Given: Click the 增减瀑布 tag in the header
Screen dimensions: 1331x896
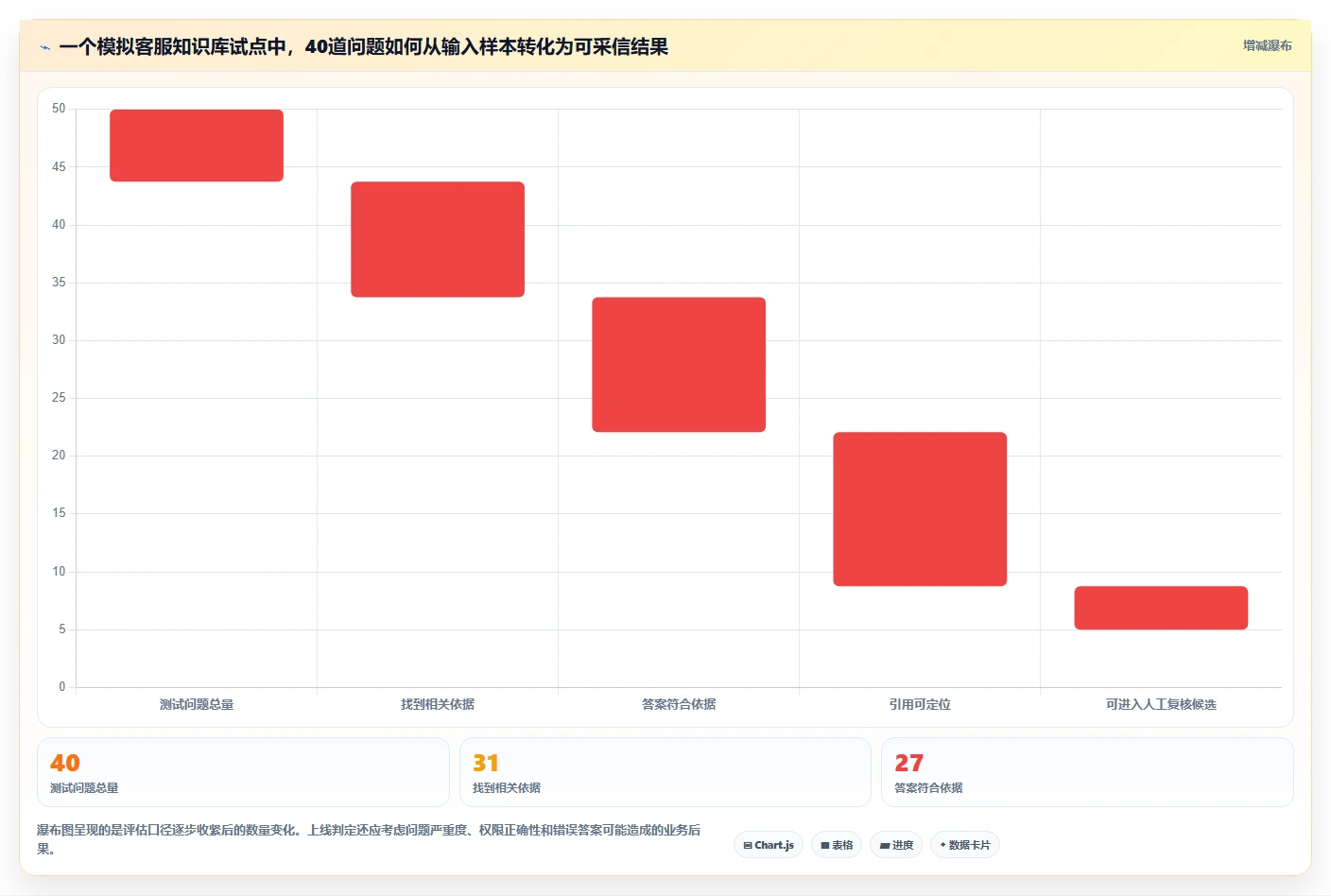Looking at the screenshot, I should tap(1267, 45).
